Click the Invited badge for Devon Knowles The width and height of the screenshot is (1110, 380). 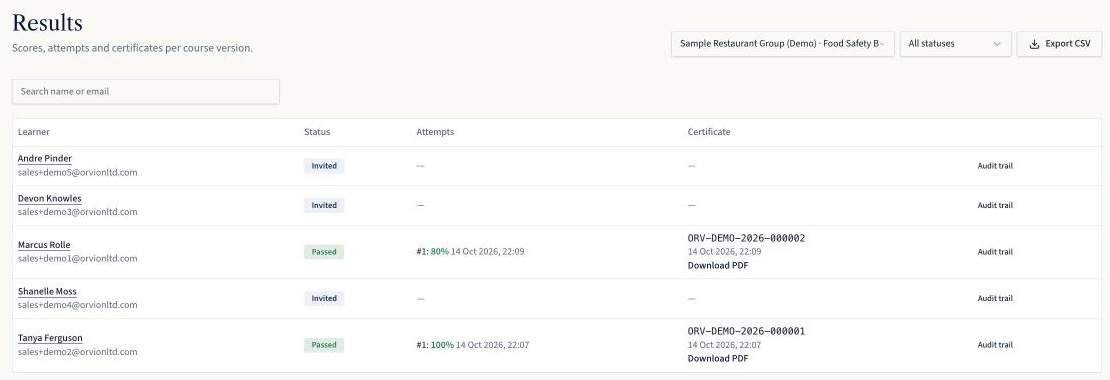click(324, 205)
